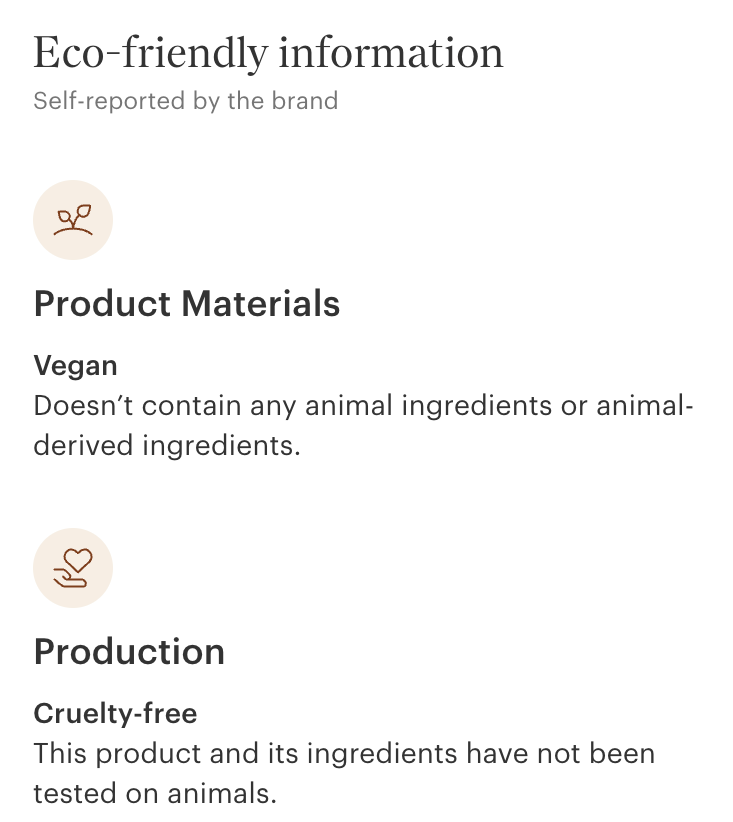Viewport: 733px width, 822px height.
Task: Click the word "animal-" ending the Vegan line
Action: point(645,406)
